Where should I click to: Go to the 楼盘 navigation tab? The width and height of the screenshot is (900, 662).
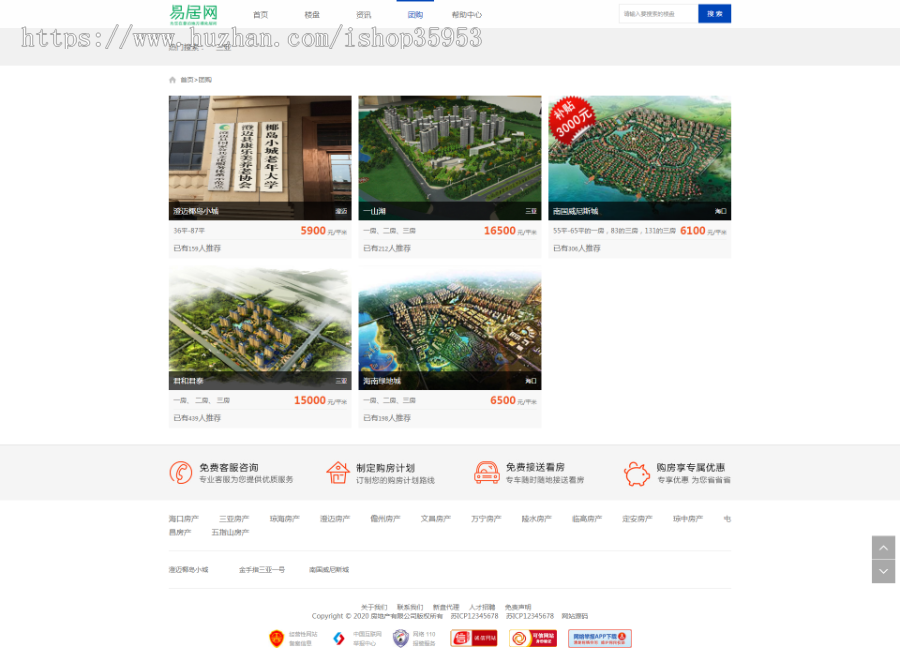tap(312, 15)
